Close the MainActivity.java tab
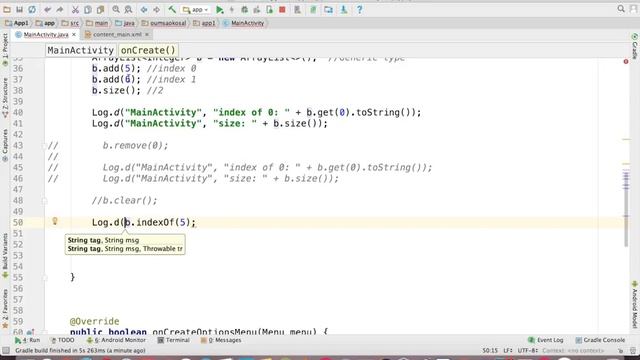The image size is (640, 360). [74, 35]
